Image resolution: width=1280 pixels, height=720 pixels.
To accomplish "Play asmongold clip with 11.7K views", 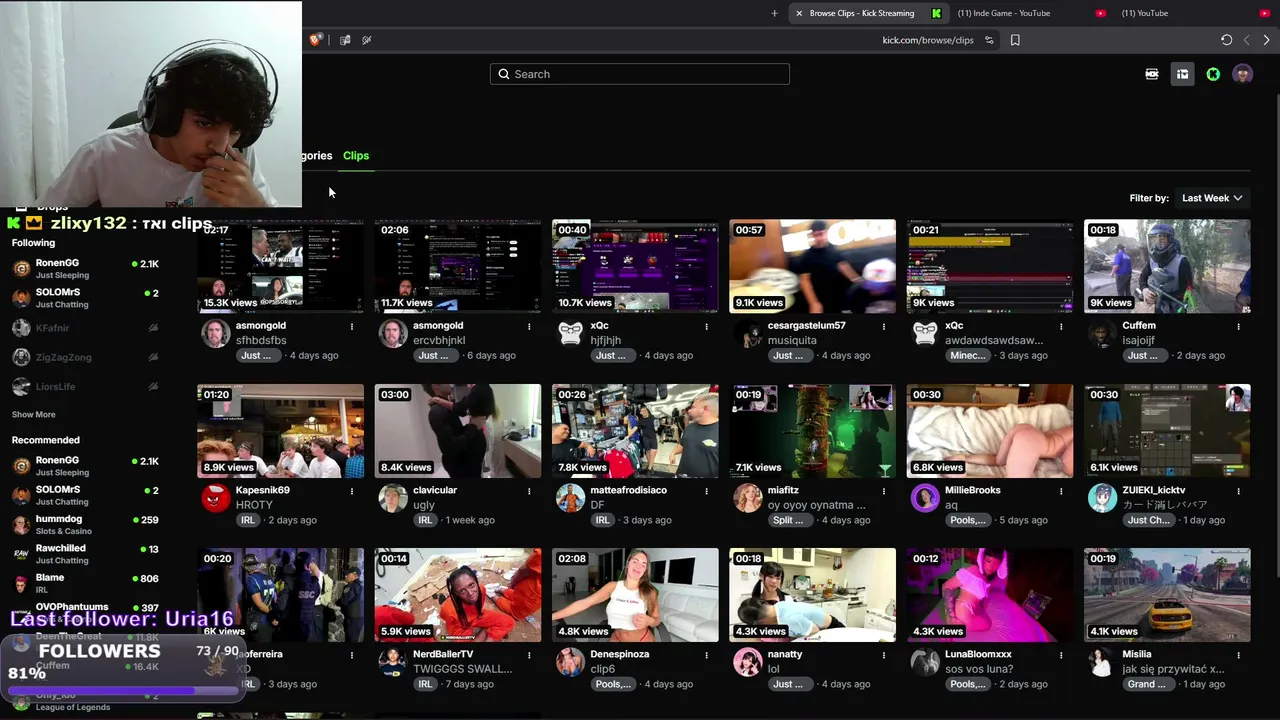I will tap(458, 267).
